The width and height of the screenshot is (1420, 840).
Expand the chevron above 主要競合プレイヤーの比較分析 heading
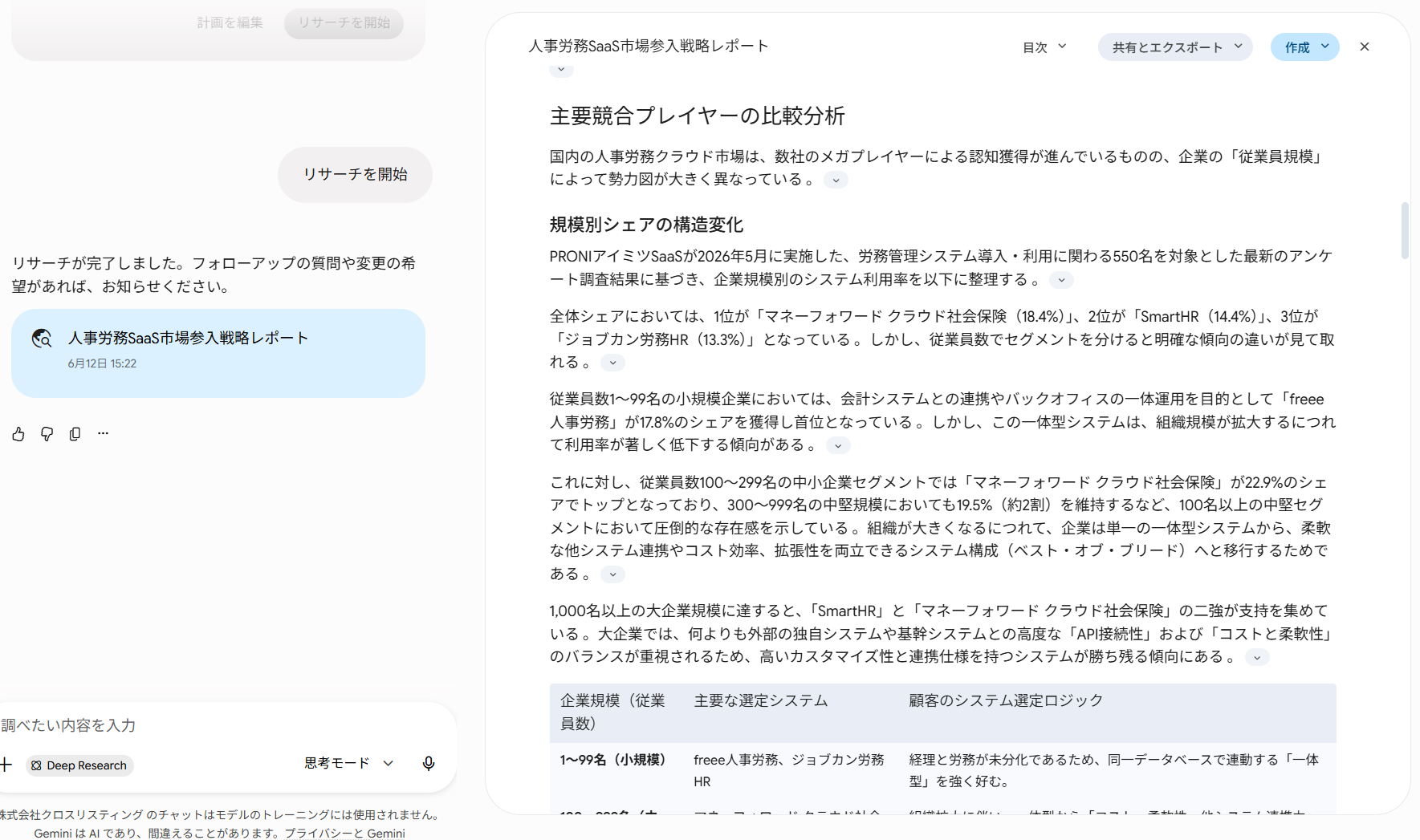click(x=561, y=69)
